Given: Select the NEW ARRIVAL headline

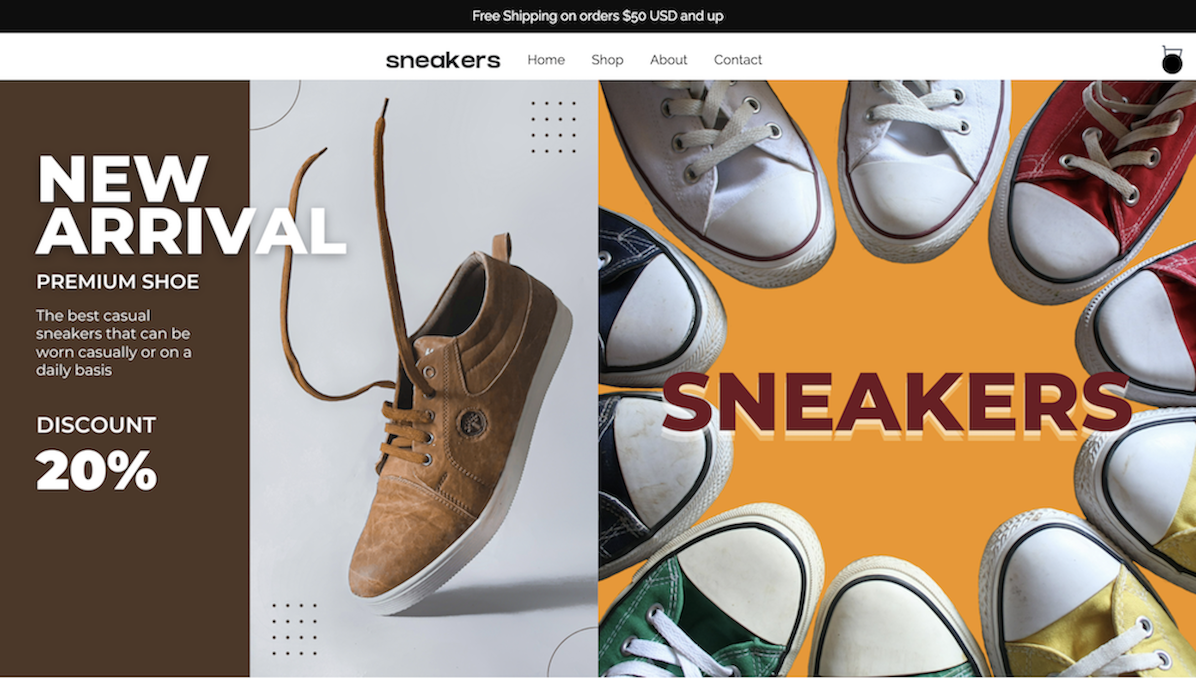Looking at the screenshot, I should pyautogui.click(x=191, y=204).
